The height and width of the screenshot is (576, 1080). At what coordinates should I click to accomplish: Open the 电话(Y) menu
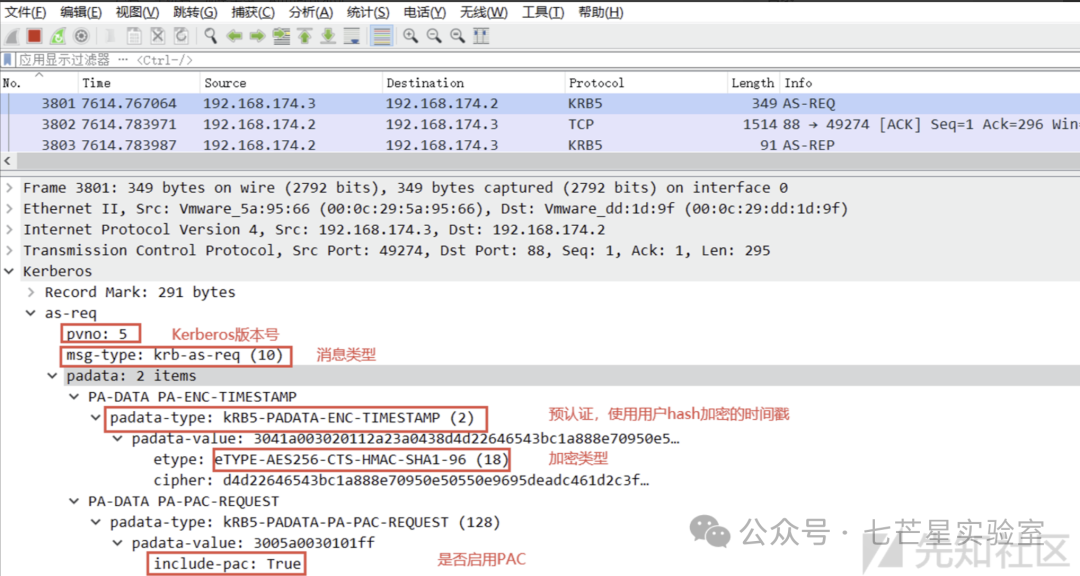point(424,12)
